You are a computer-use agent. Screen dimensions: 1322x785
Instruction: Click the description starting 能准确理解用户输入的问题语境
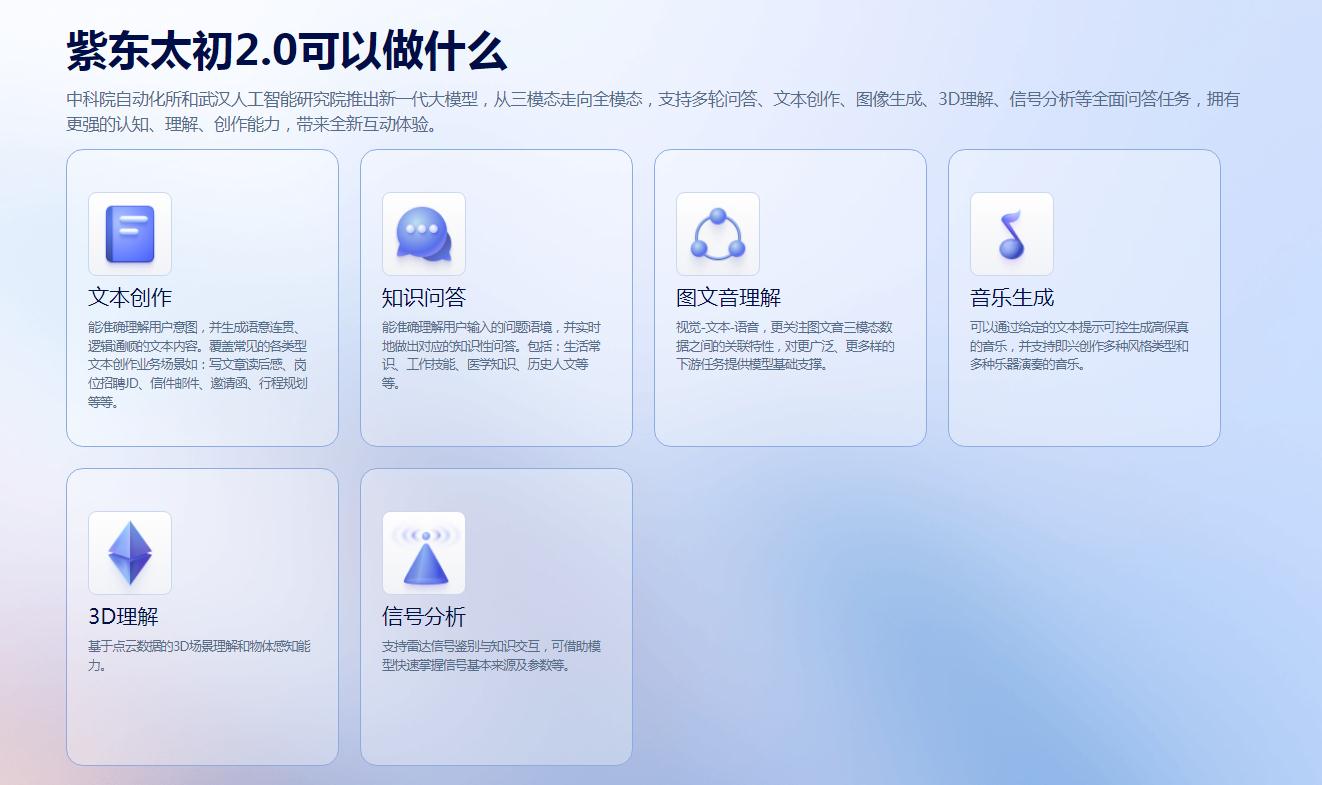[x=492, y=355]
